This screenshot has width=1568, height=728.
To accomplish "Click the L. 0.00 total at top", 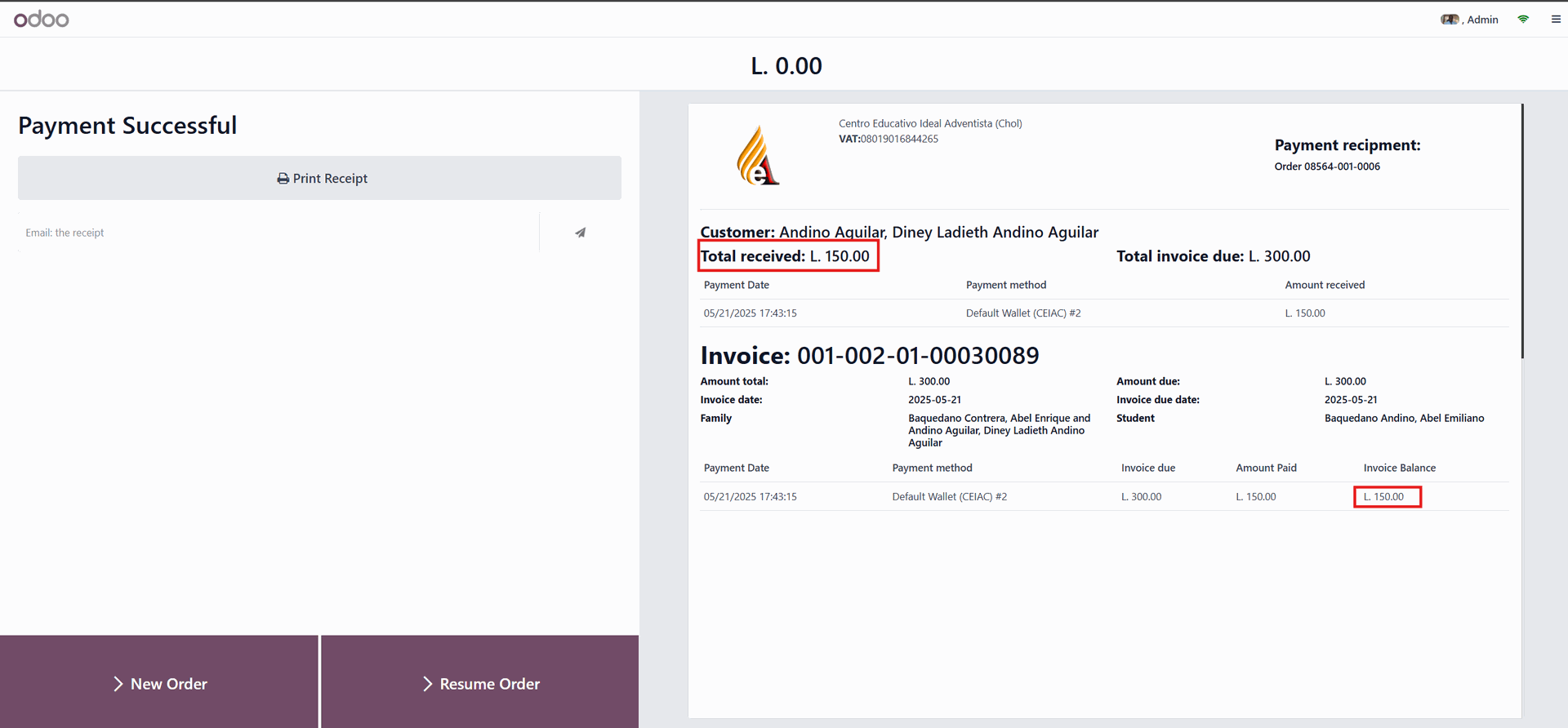I will (x=786, y=66).
